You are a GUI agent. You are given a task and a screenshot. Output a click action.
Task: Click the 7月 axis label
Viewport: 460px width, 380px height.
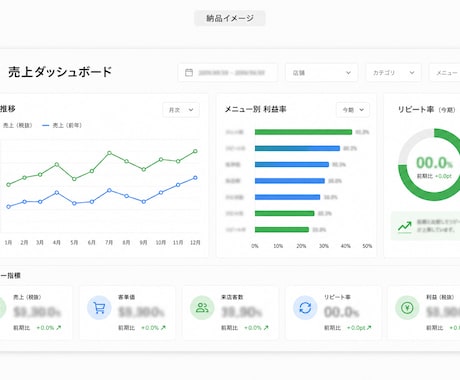point(109,242)
